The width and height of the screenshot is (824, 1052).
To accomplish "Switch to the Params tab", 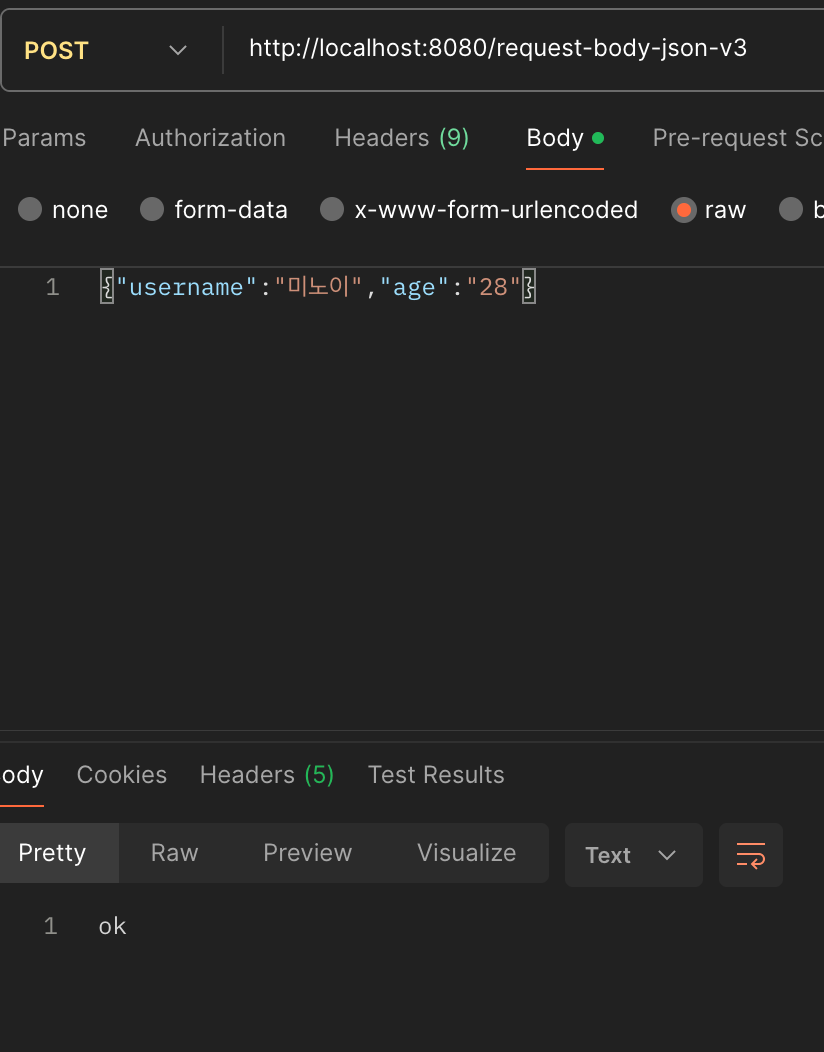I will tap(44, 138).
